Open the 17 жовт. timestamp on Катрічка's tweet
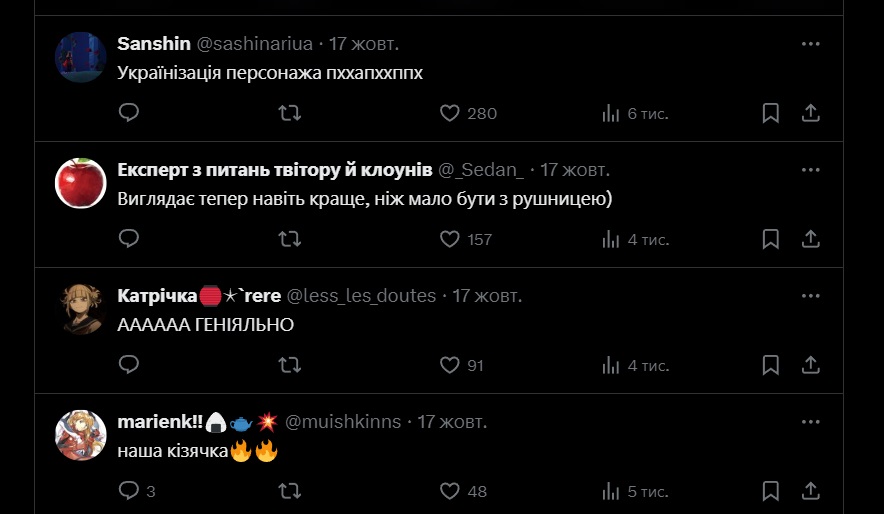The height and width of the screenshot is (514, 884). point(487,296)
